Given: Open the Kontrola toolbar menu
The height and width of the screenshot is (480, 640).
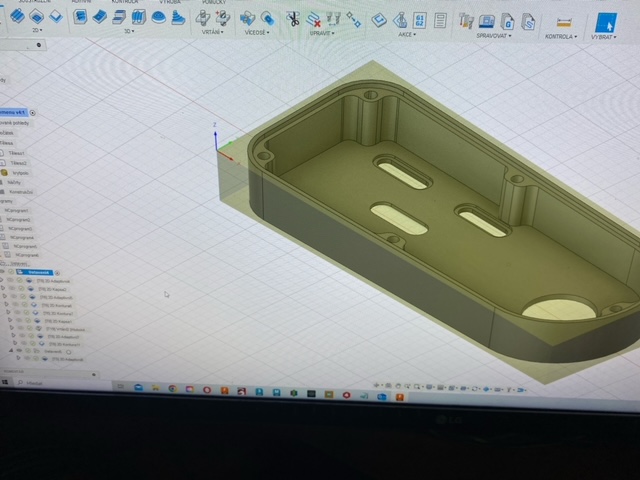Looking at the screenshot, I should tap(561, 36).
